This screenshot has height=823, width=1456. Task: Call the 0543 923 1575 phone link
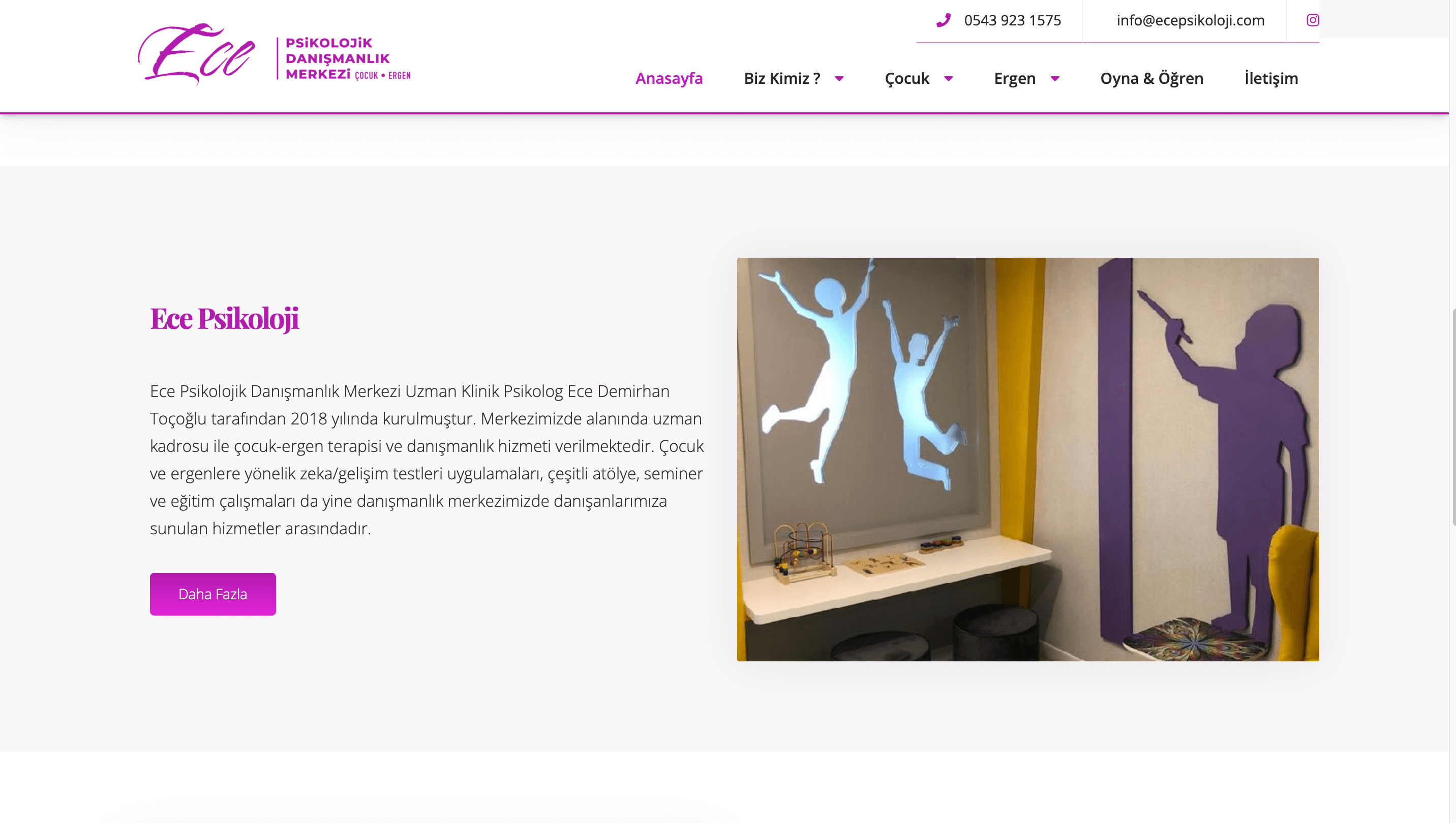(x=1012, y=20)
